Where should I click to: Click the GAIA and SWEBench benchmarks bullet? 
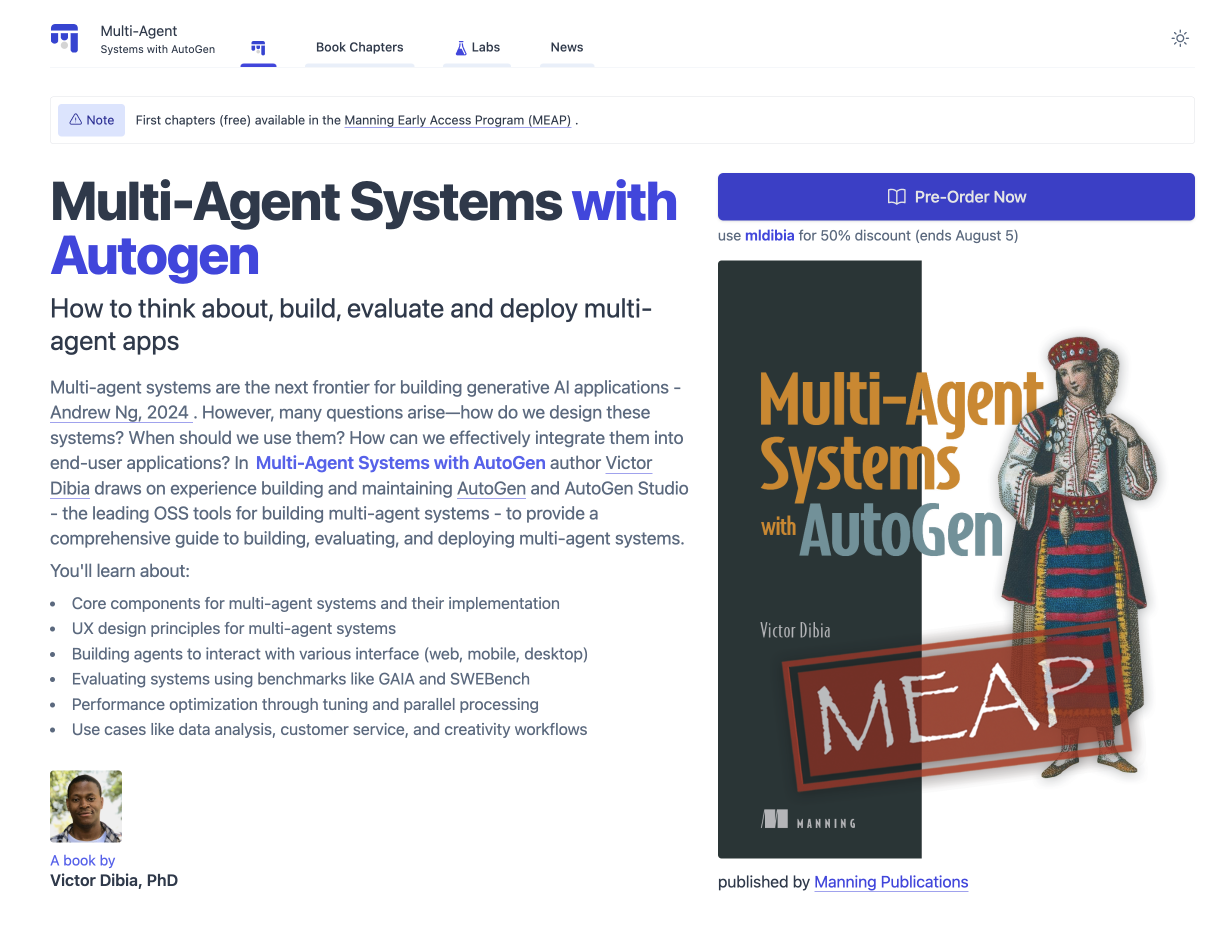(301, 679)
